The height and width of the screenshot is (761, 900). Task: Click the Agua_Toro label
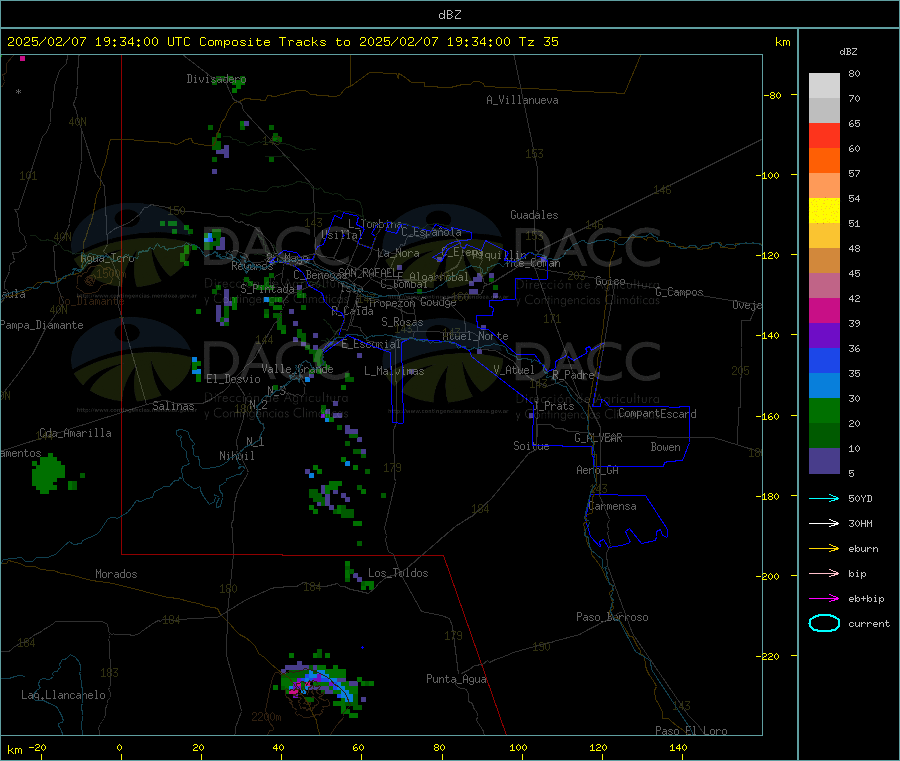point(107,258)
